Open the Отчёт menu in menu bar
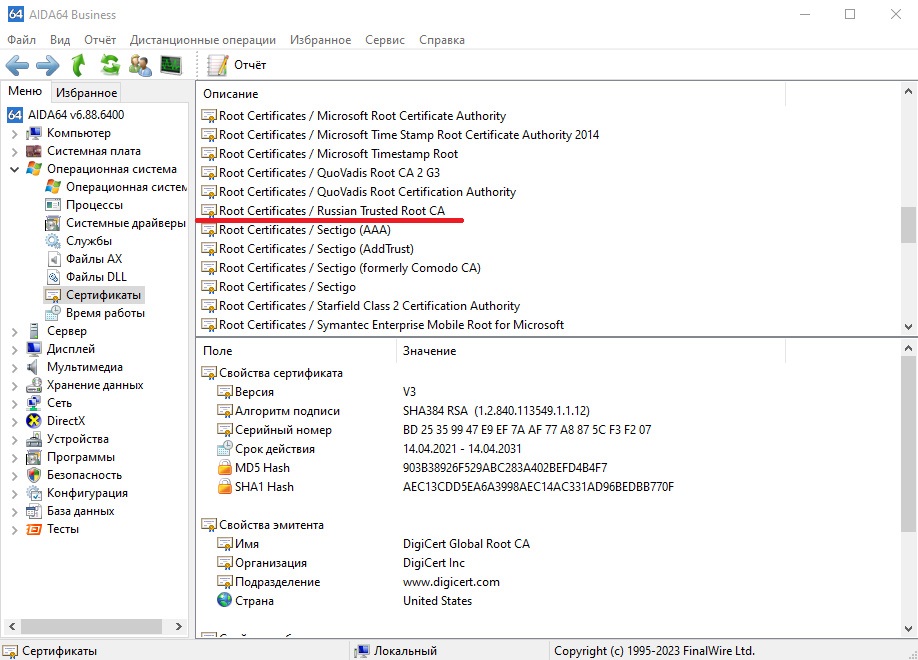 point(100,40)
